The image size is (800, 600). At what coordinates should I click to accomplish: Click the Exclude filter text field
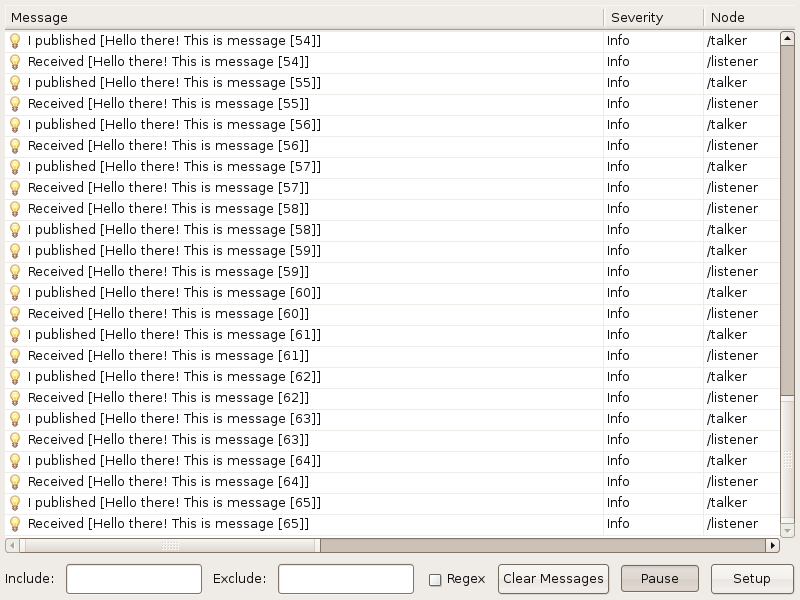coord(346,579)
